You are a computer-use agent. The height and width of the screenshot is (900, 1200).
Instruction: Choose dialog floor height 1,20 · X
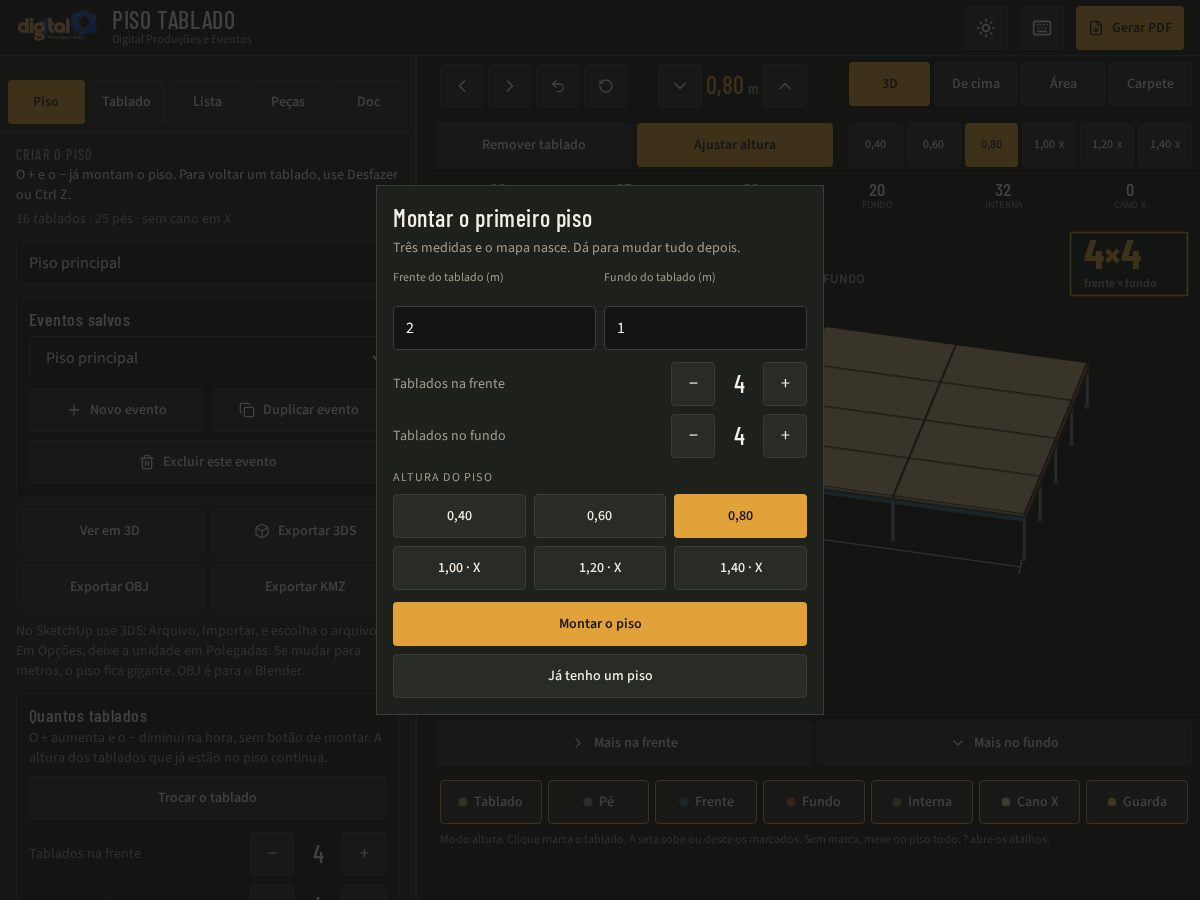pos(600,568)
